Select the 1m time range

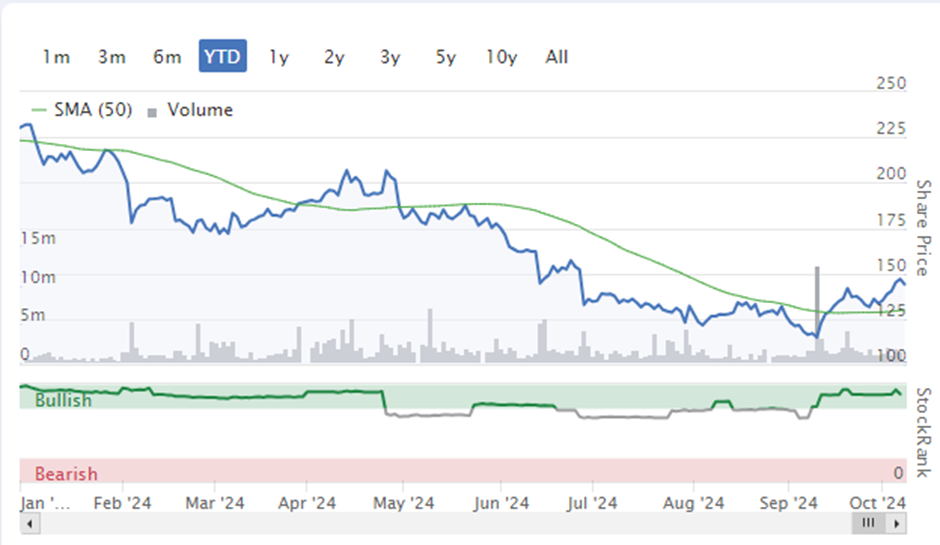point(56,57)
